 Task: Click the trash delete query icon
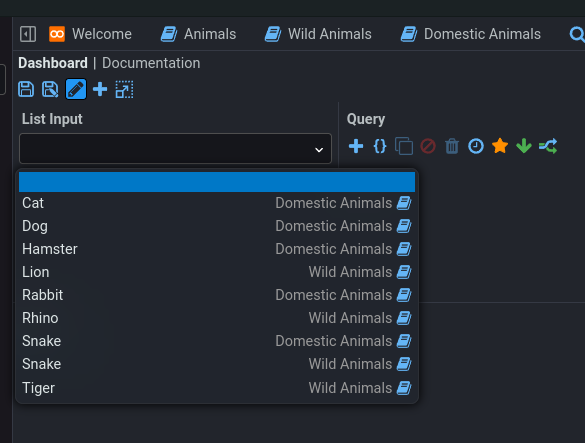pos(452,146)
